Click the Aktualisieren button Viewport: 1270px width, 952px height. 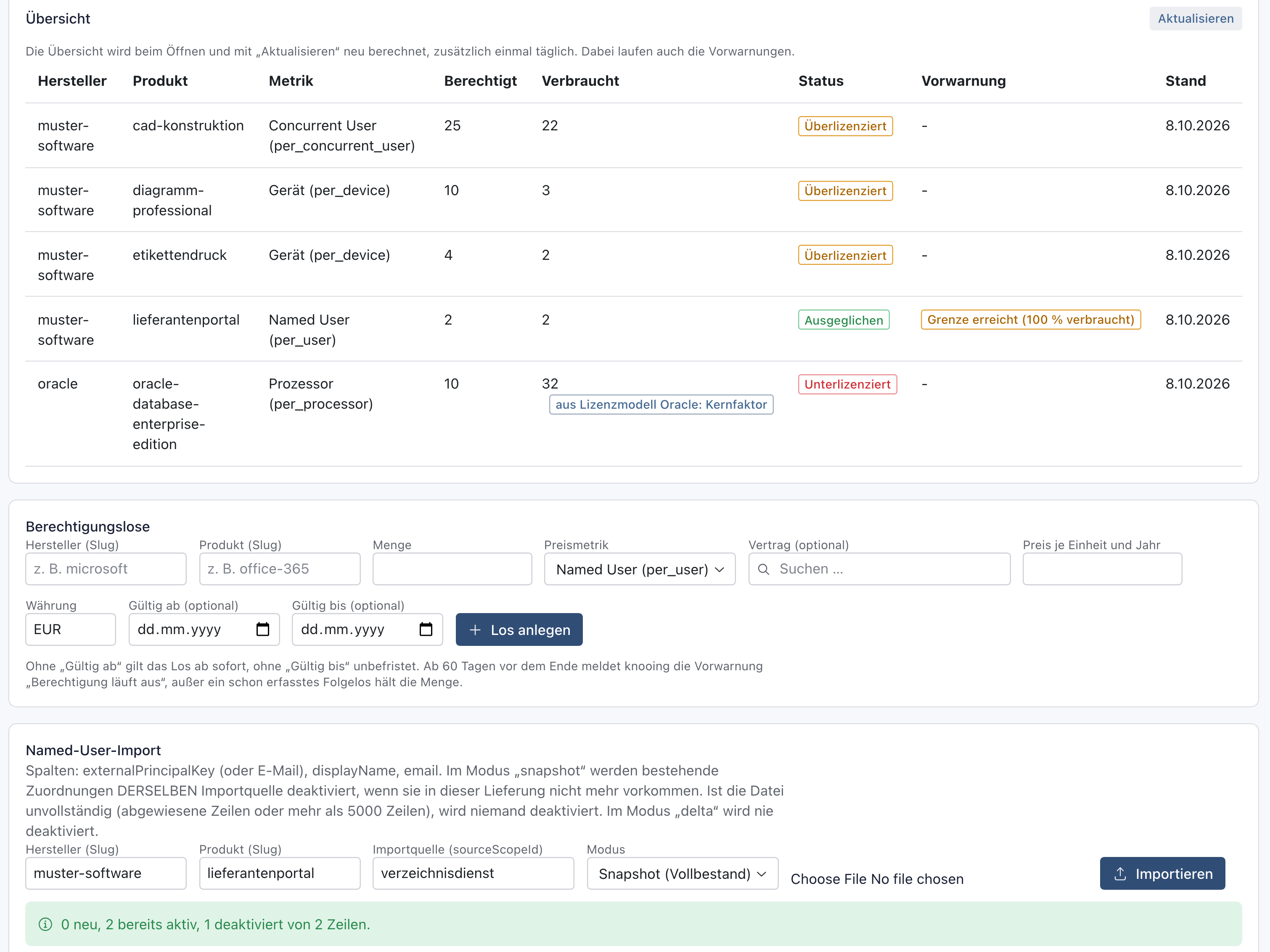(1196, 19)
